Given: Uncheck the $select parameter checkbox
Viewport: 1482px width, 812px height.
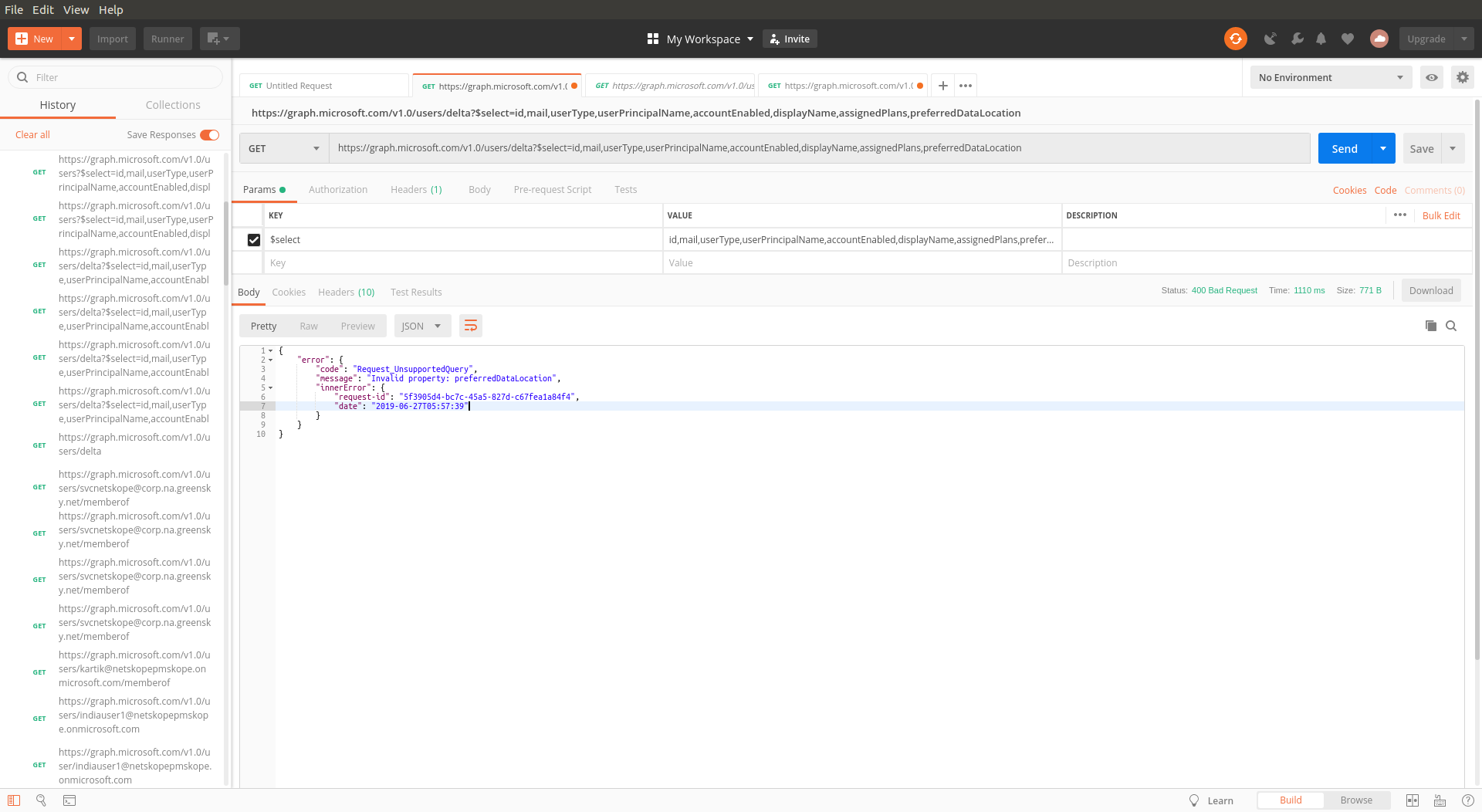Looking at the screenshot, I should click(x=254, y=239).
